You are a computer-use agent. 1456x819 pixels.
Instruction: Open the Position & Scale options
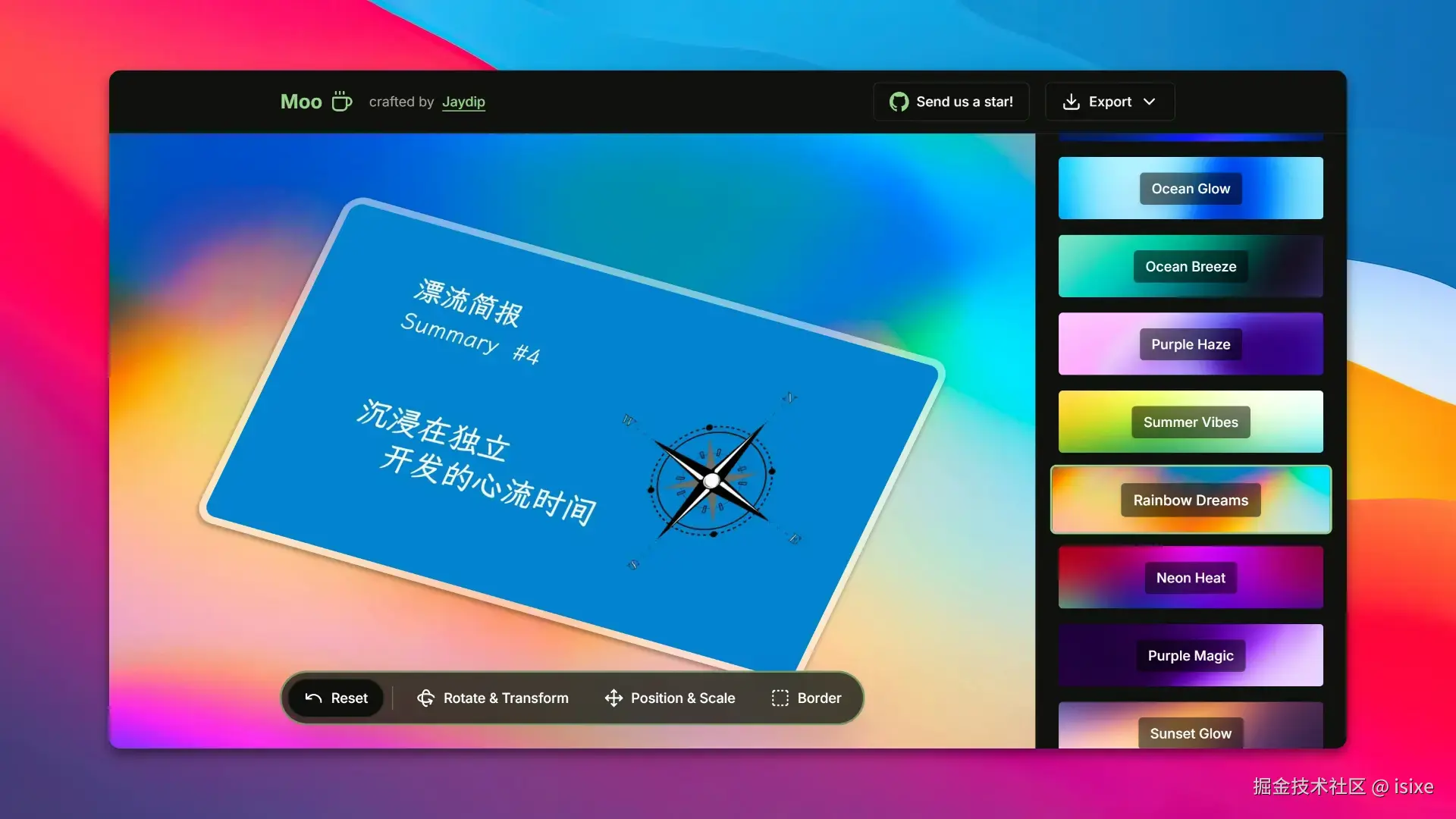tap(682, 698)
